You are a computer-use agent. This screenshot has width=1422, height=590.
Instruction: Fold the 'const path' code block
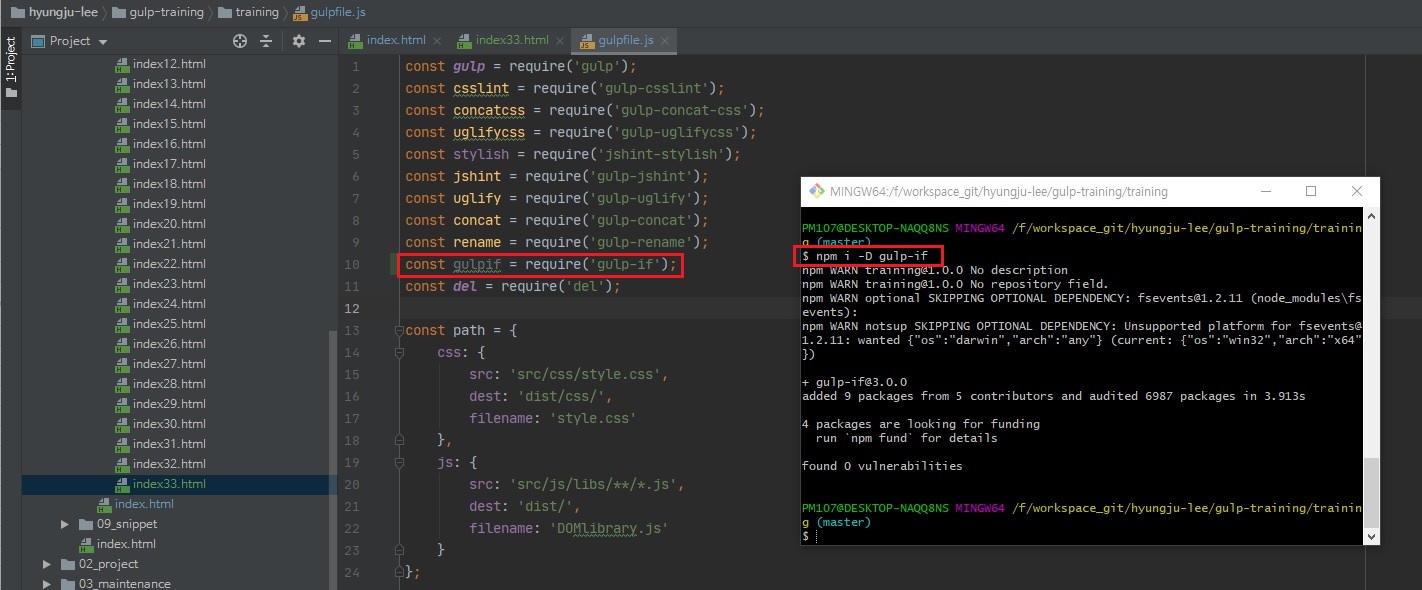[x=398, y=331]
